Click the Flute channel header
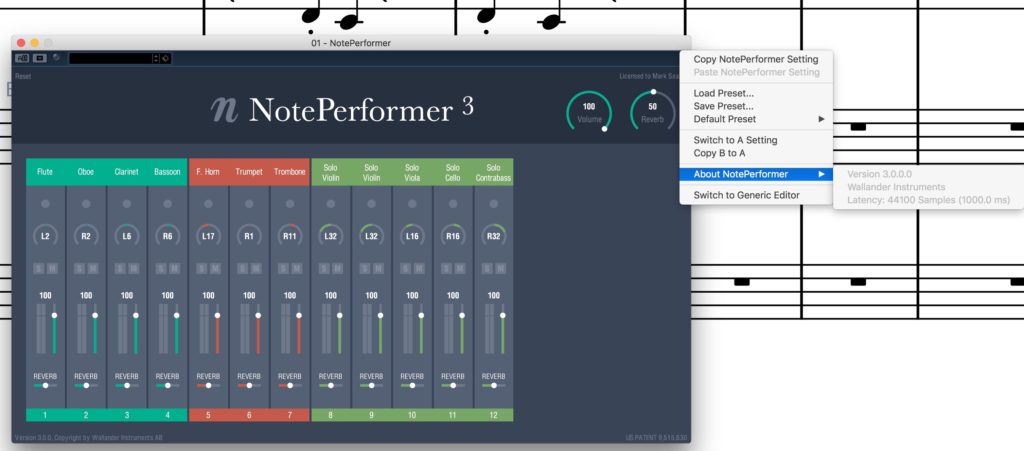The image size is (1024, 451). 45,172
